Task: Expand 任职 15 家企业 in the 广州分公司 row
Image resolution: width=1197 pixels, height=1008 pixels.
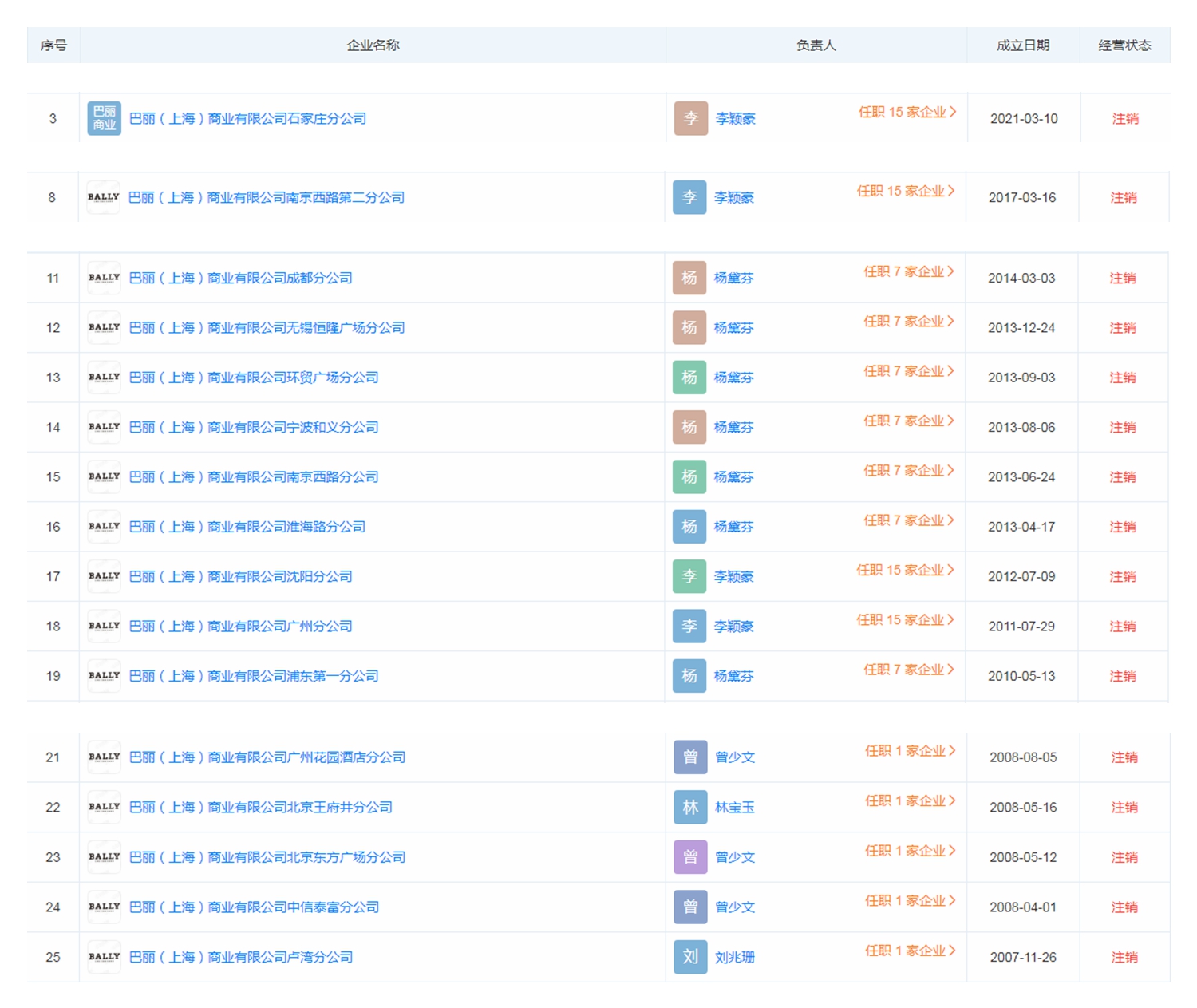Action: (905, 620)
